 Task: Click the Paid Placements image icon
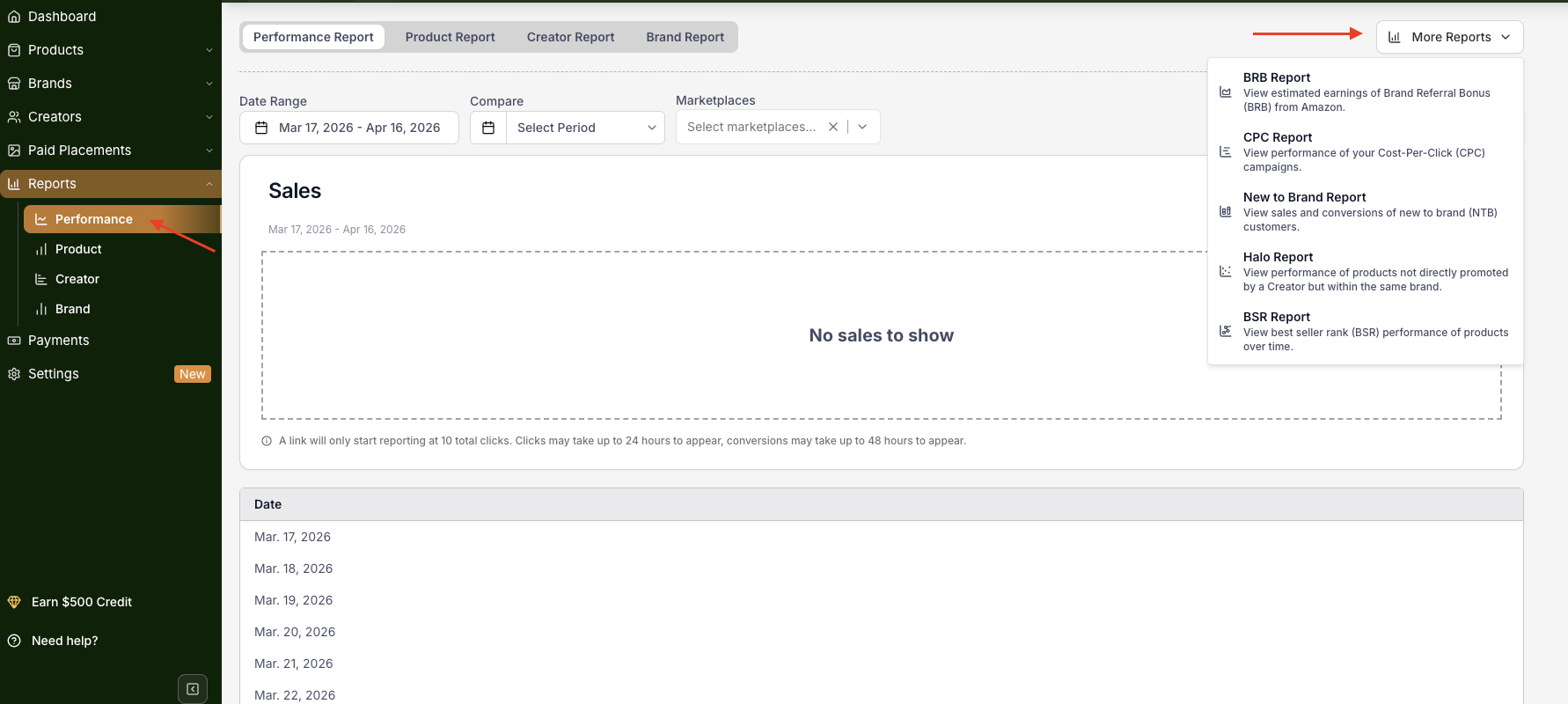[x=14, y=150]
